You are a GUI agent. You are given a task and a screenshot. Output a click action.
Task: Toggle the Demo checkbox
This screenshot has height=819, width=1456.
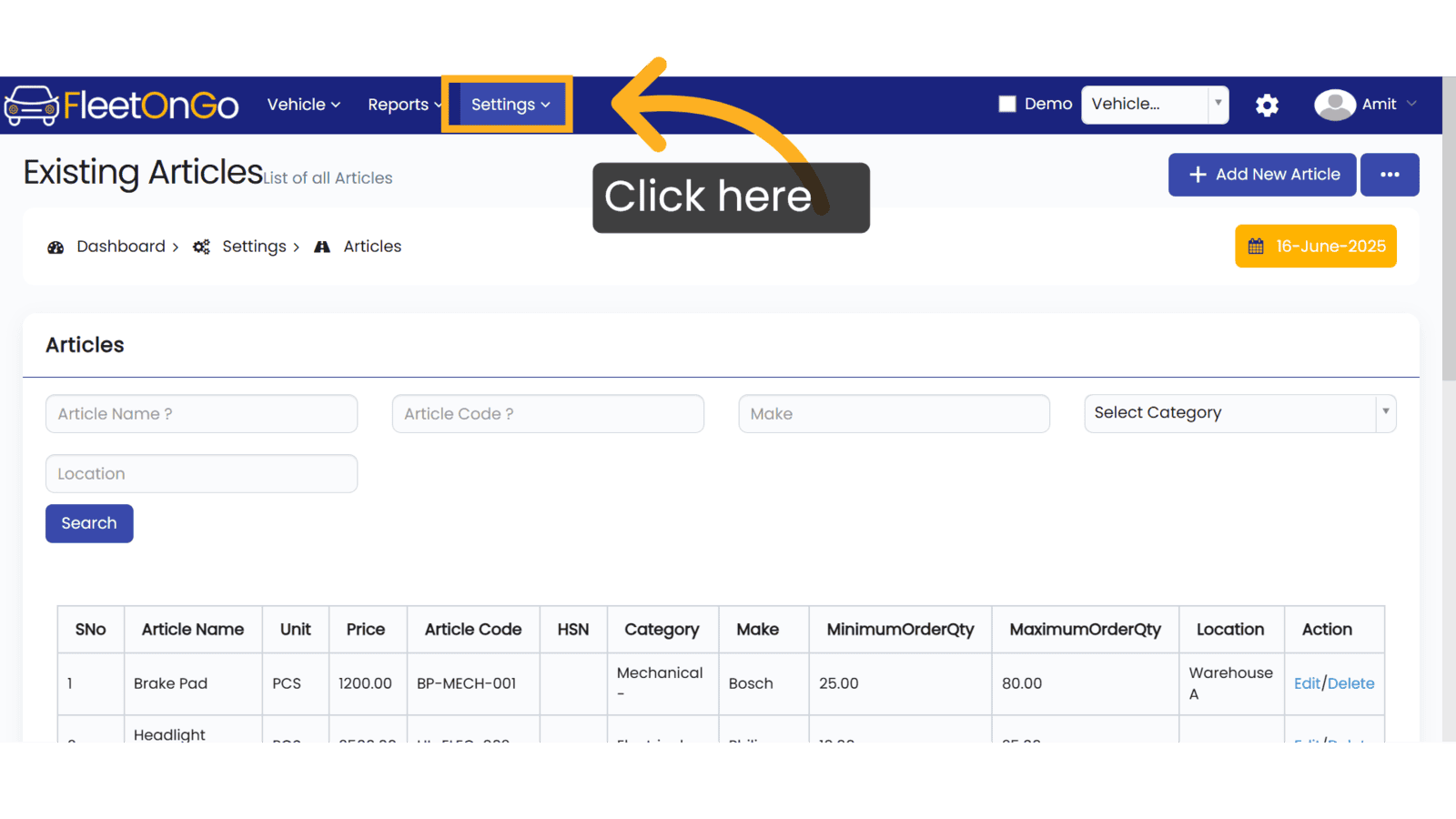click(1007, 104)
